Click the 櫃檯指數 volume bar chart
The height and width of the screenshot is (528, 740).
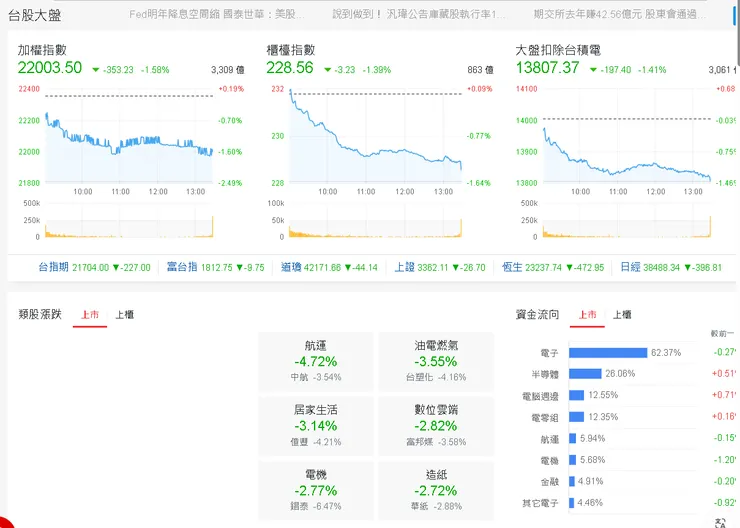point(376,221)
